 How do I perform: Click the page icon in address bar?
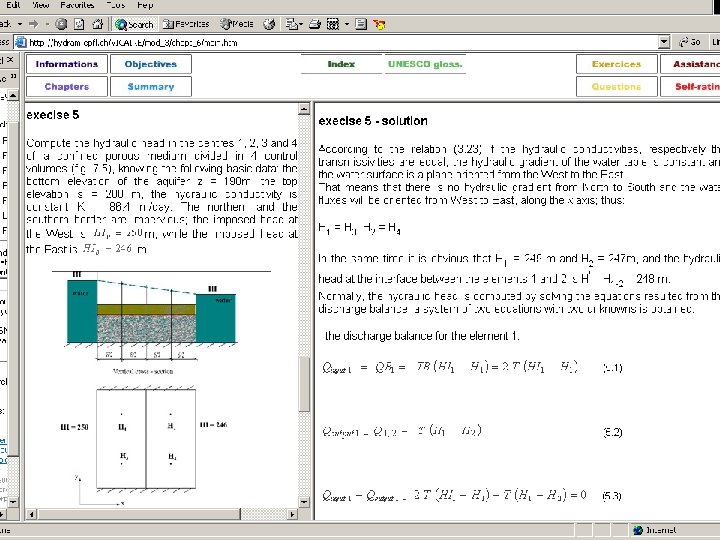click(21, 43)
